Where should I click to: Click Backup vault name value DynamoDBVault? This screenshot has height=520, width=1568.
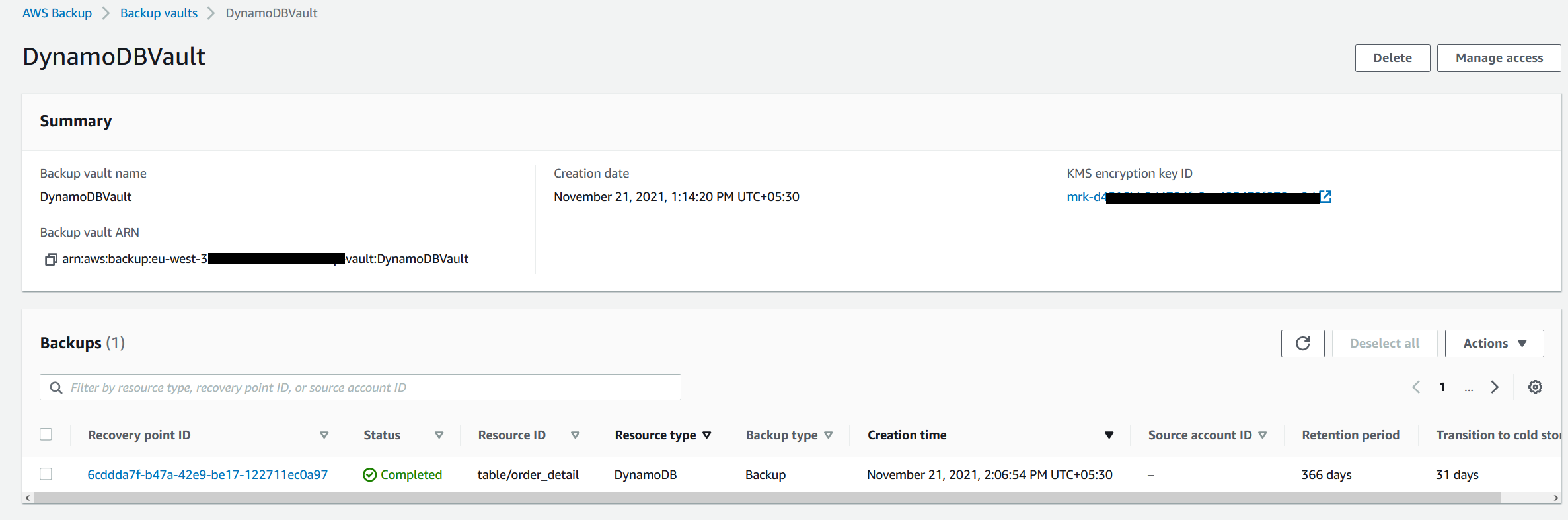point(86,197)
